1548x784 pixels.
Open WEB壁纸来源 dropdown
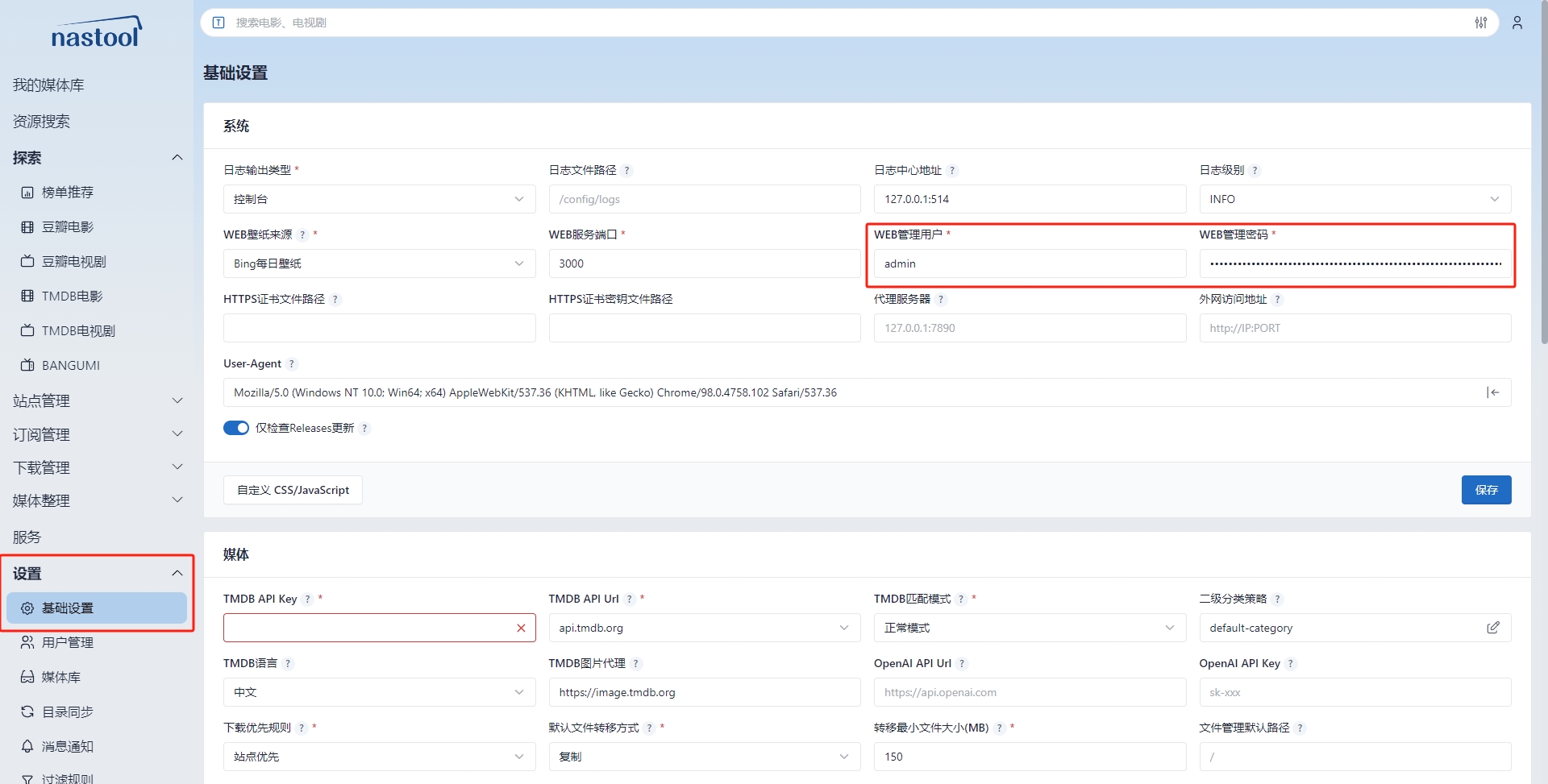[x=379, y=263]
